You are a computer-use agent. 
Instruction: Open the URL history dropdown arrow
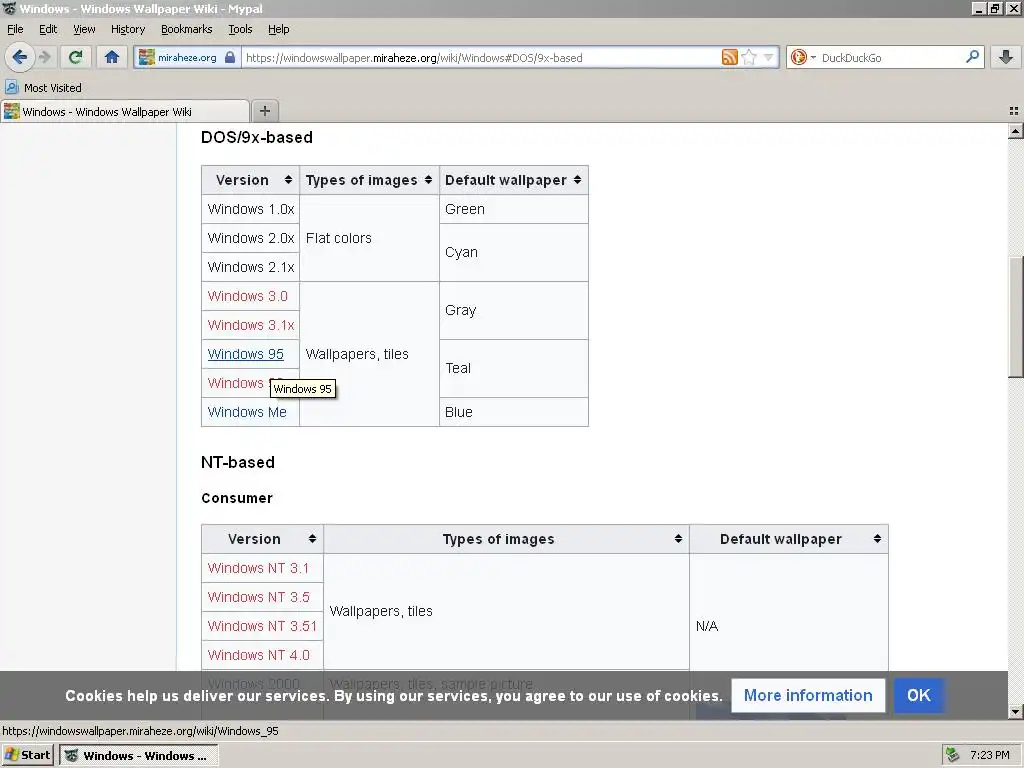(769, 57)
